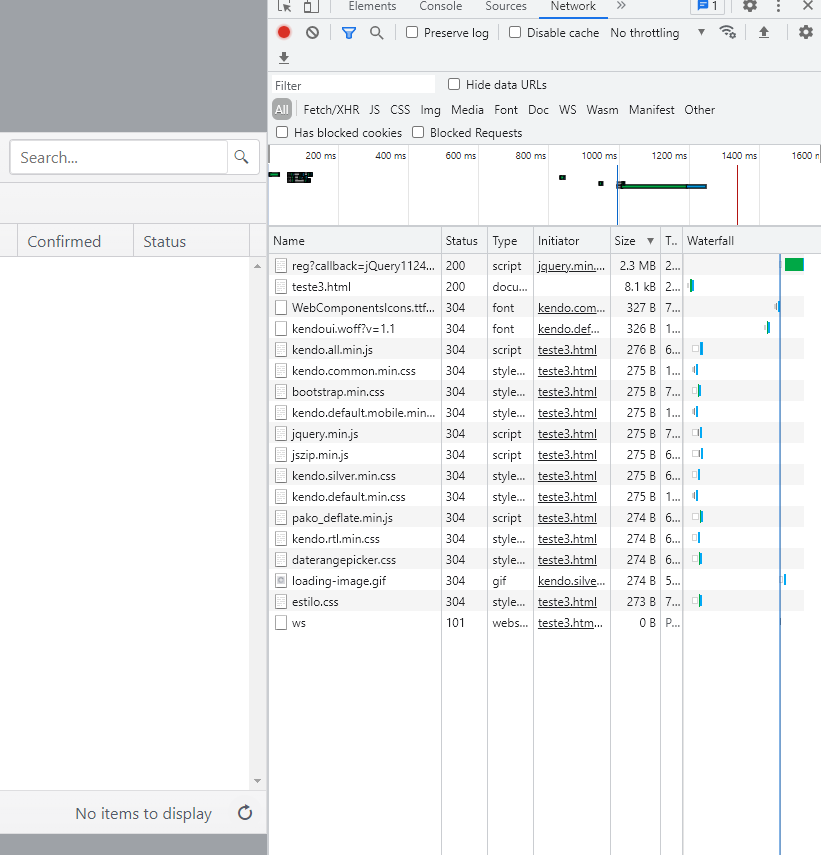
Task: Check Has blocked cookies filter
Action: 282,133
